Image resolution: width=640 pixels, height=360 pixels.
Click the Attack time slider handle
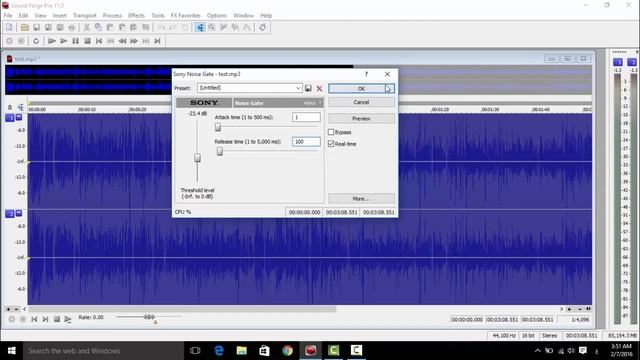(x=218, y=127)
